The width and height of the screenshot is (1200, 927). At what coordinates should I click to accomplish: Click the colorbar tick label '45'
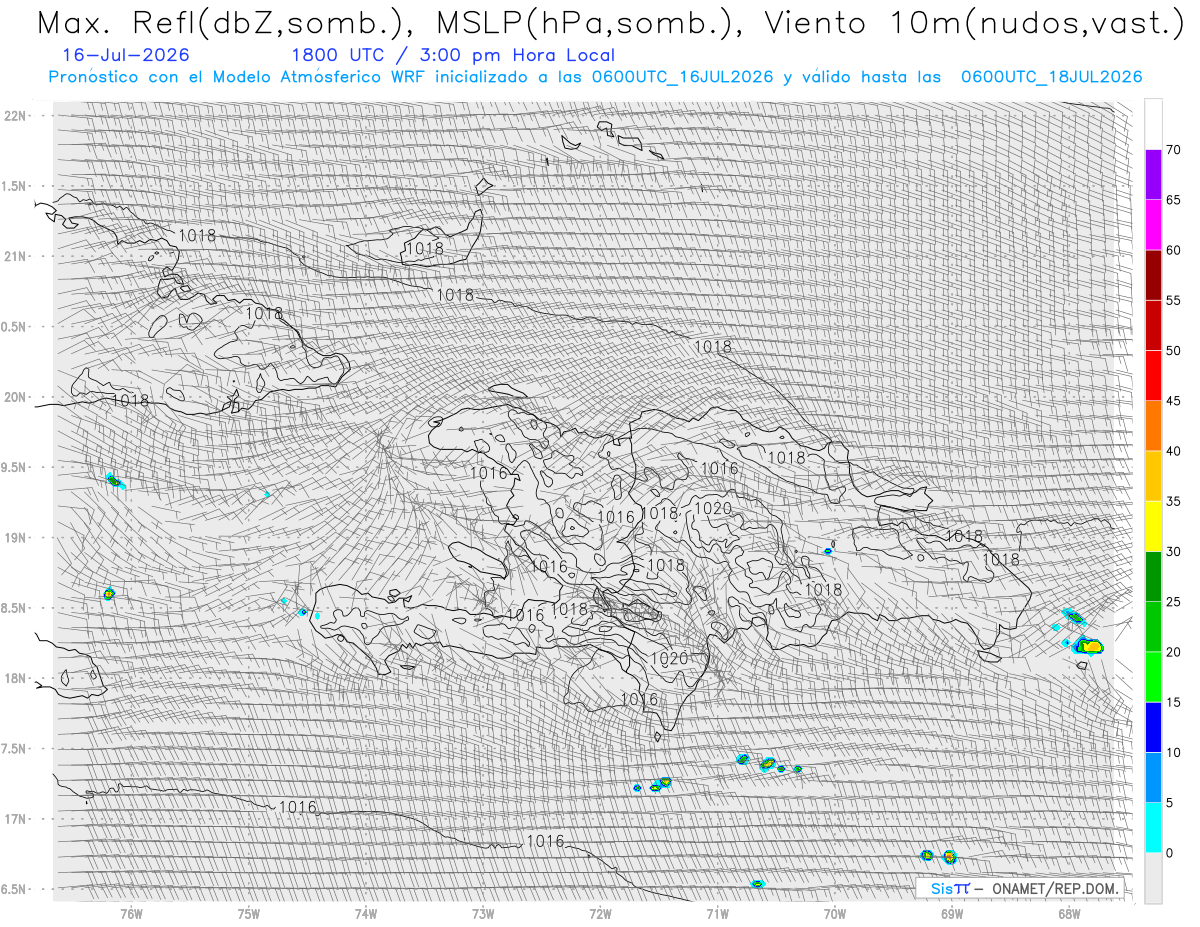[x=1173, y=401]
